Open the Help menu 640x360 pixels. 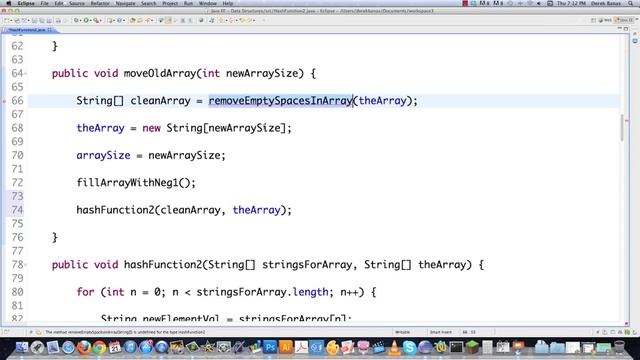pos(228,3)
